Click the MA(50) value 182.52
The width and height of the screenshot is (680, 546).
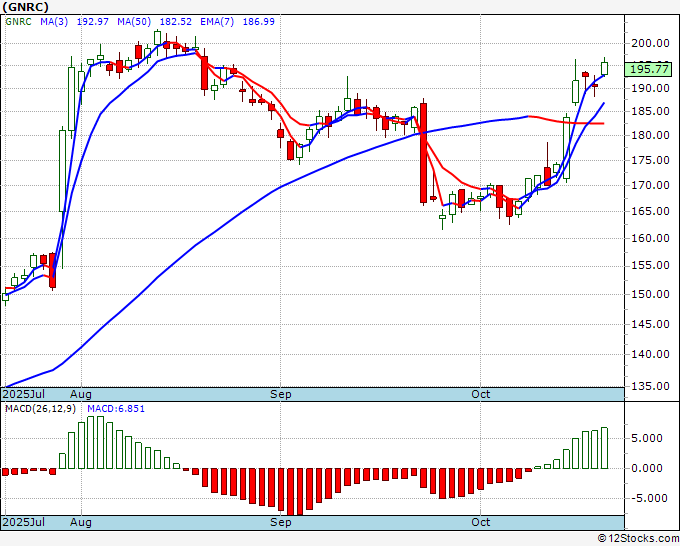click(176, 22)
